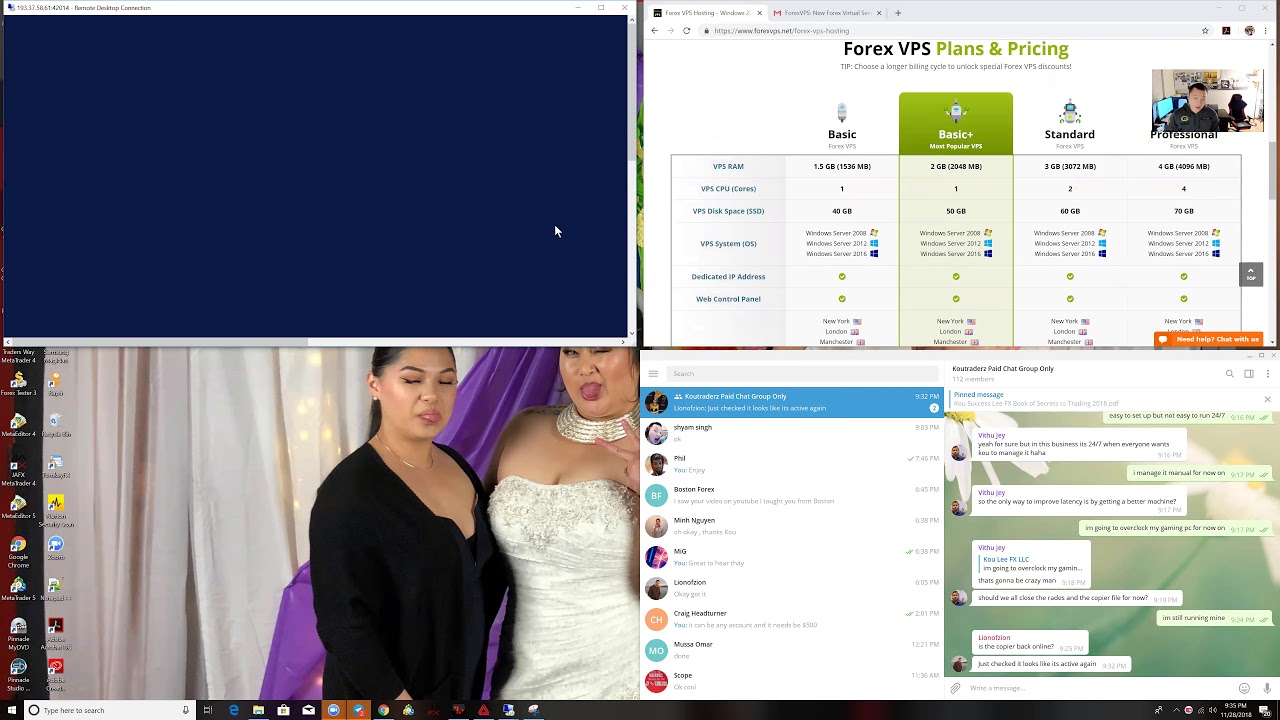
Task: Click the Write a message field
Action: pos(1100,688)
